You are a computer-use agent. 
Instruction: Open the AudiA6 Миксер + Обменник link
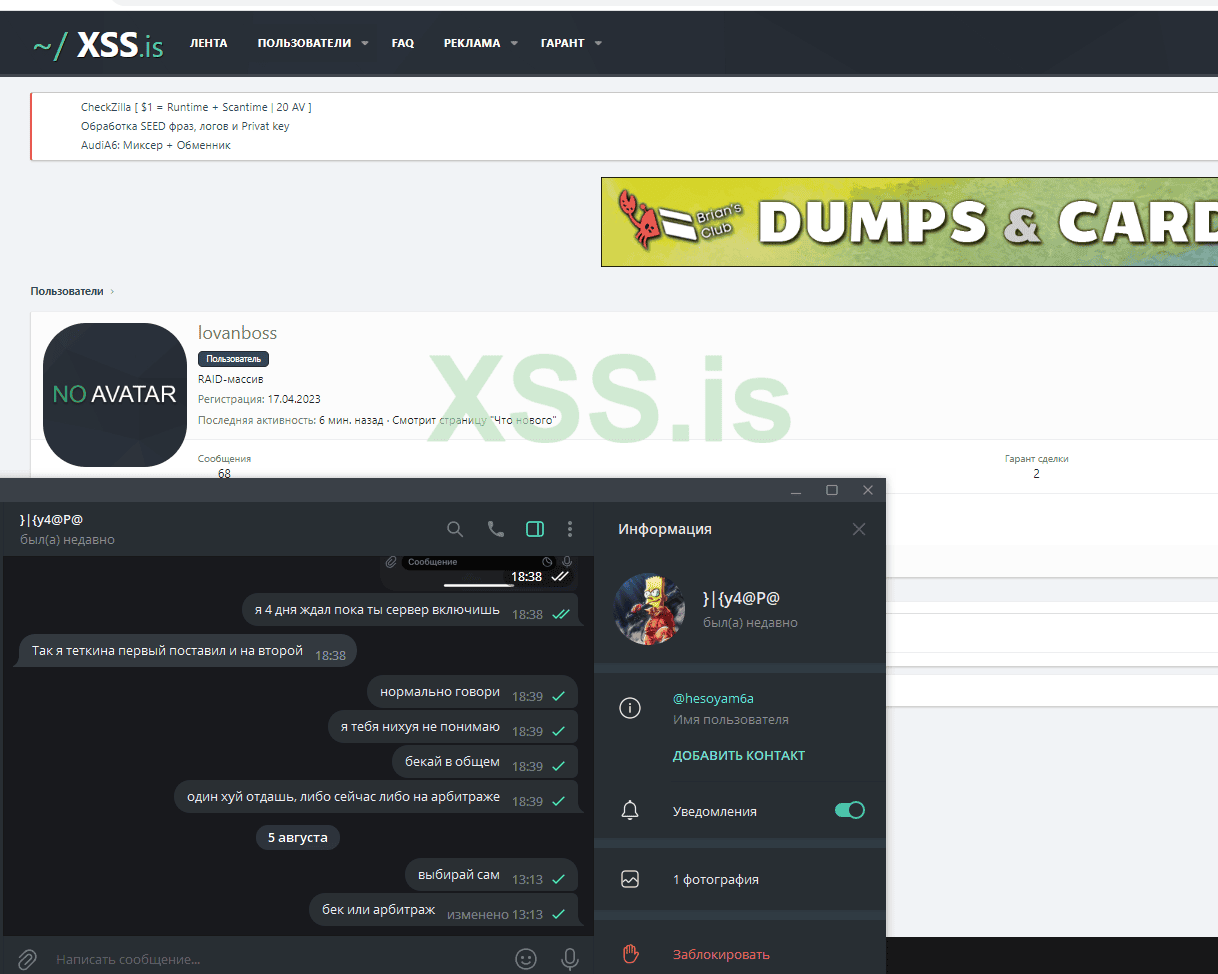(x=156, y=145)
